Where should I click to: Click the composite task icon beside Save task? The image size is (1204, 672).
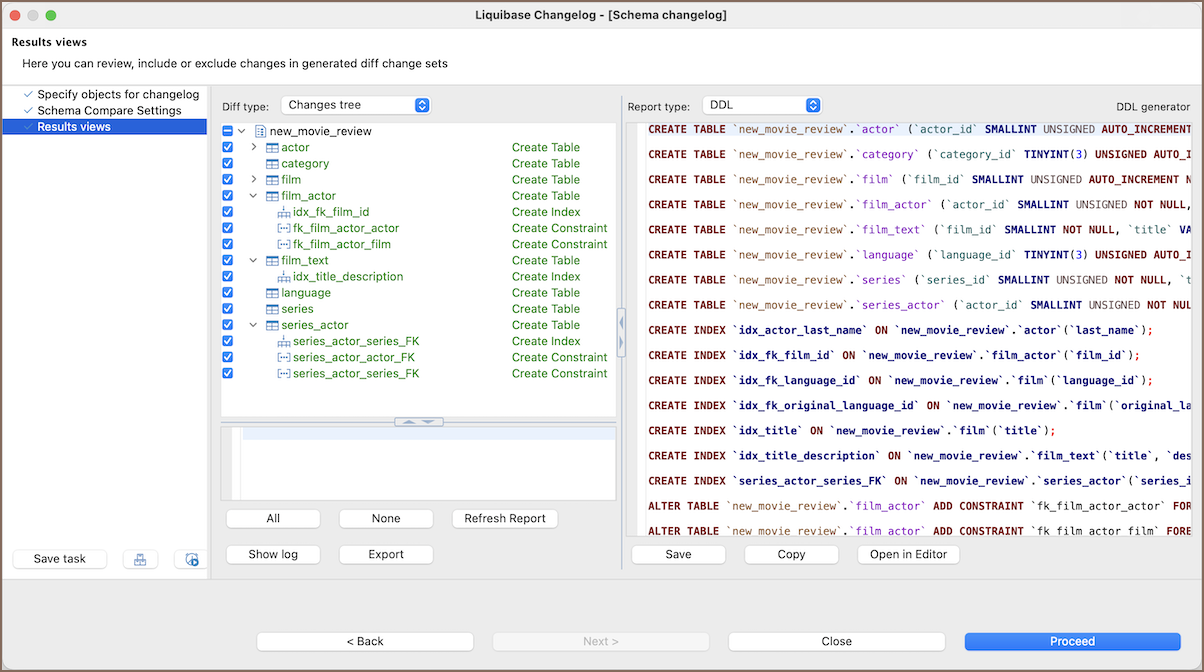click(140, 559)
